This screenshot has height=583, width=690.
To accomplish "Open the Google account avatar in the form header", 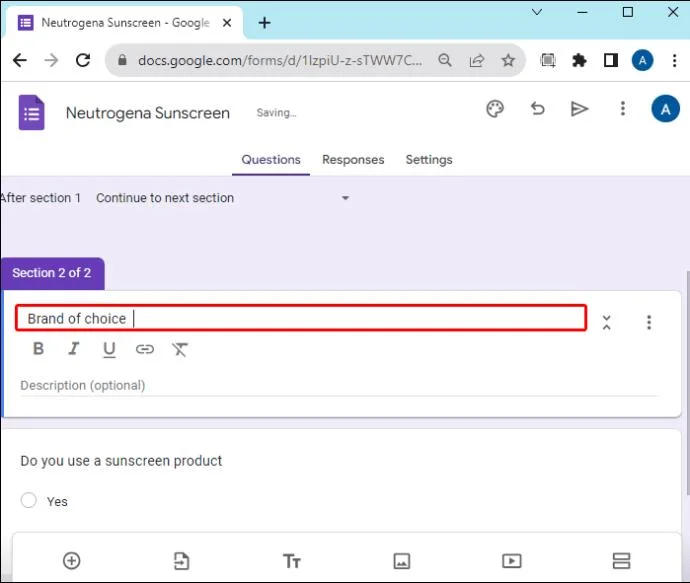I will (665, 109).
